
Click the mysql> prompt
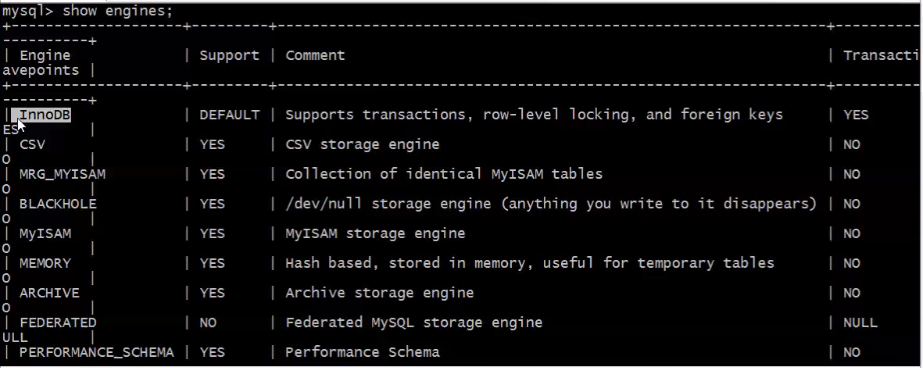pyautogui.click(x=28, y=11)
